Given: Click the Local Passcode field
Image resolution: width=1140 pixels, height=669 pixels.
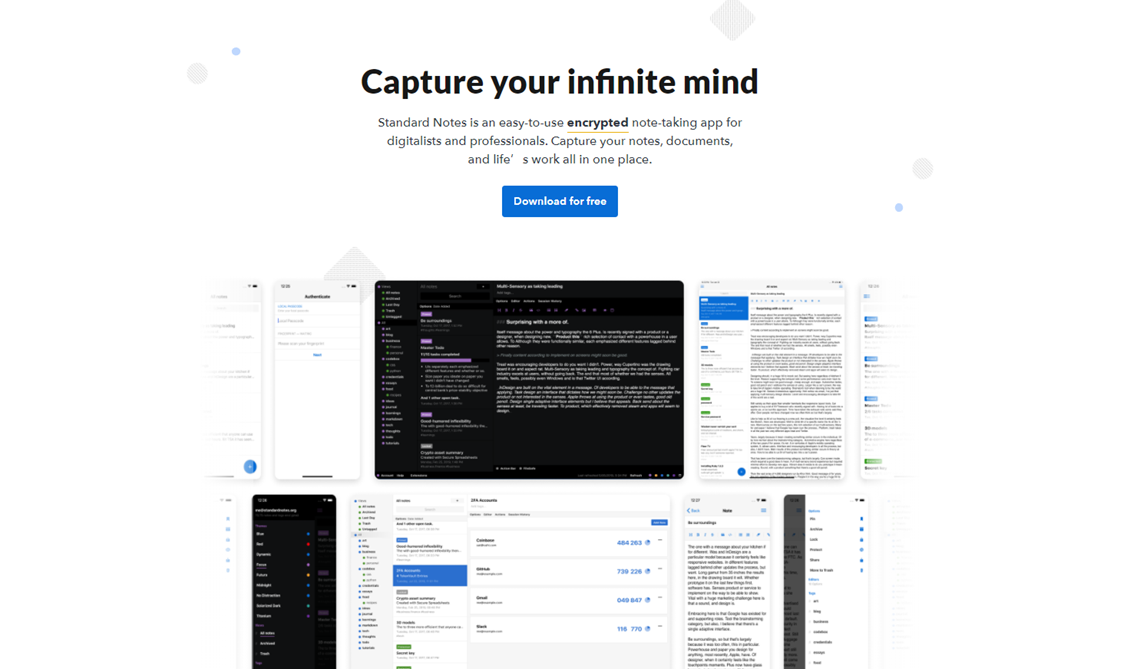Looking at the screenshot, I should click(317, 321).
